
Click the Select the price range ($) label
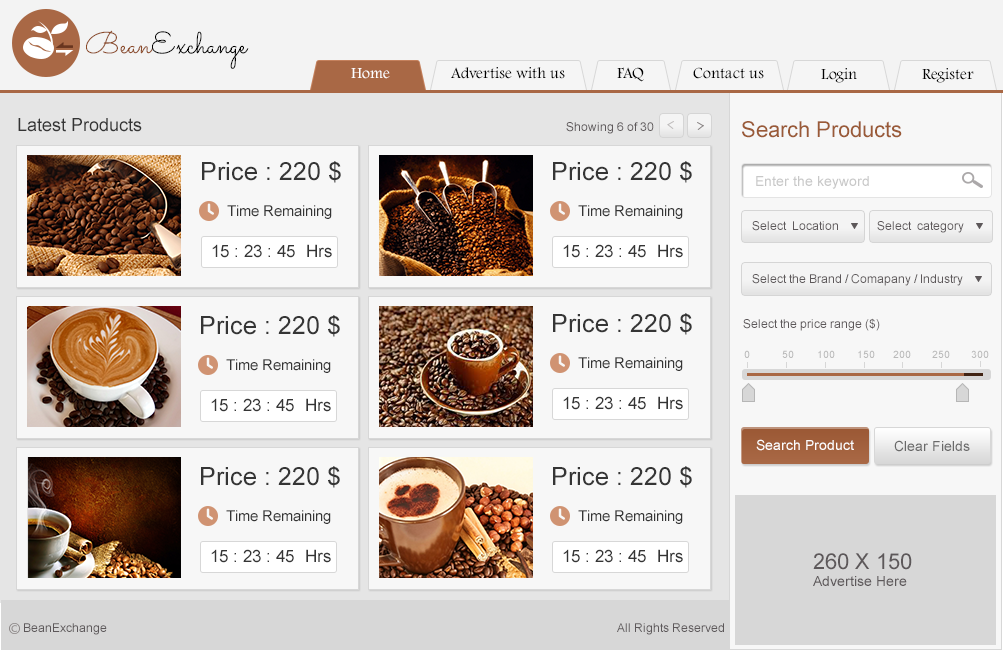pyautogui.click(x=811, y=324)
